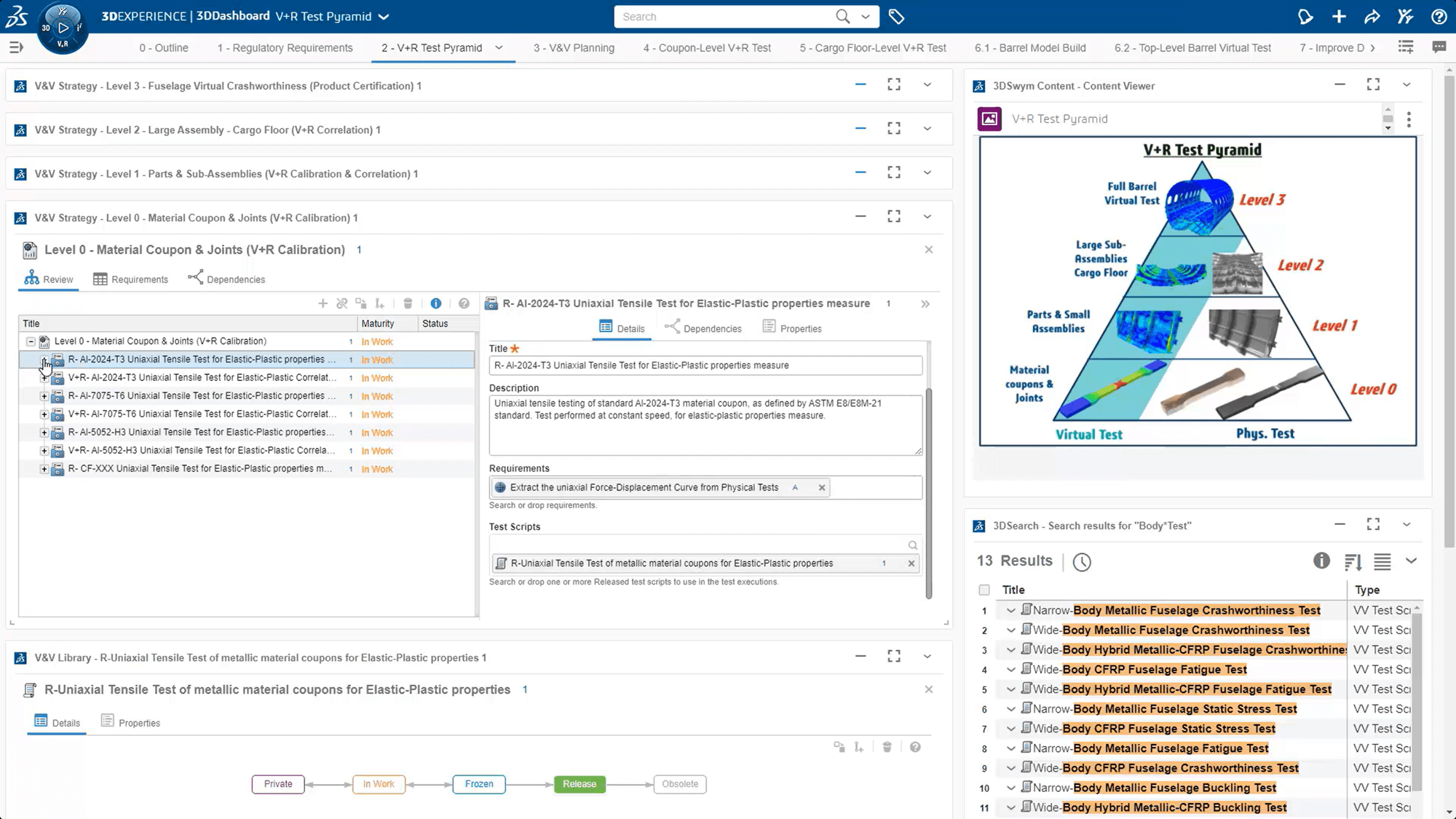This screenshot has width=1456, height=819.
Task: Open the Add (plus) menu in top bar
Action: pyautogui.click(x=1339, y=17)
